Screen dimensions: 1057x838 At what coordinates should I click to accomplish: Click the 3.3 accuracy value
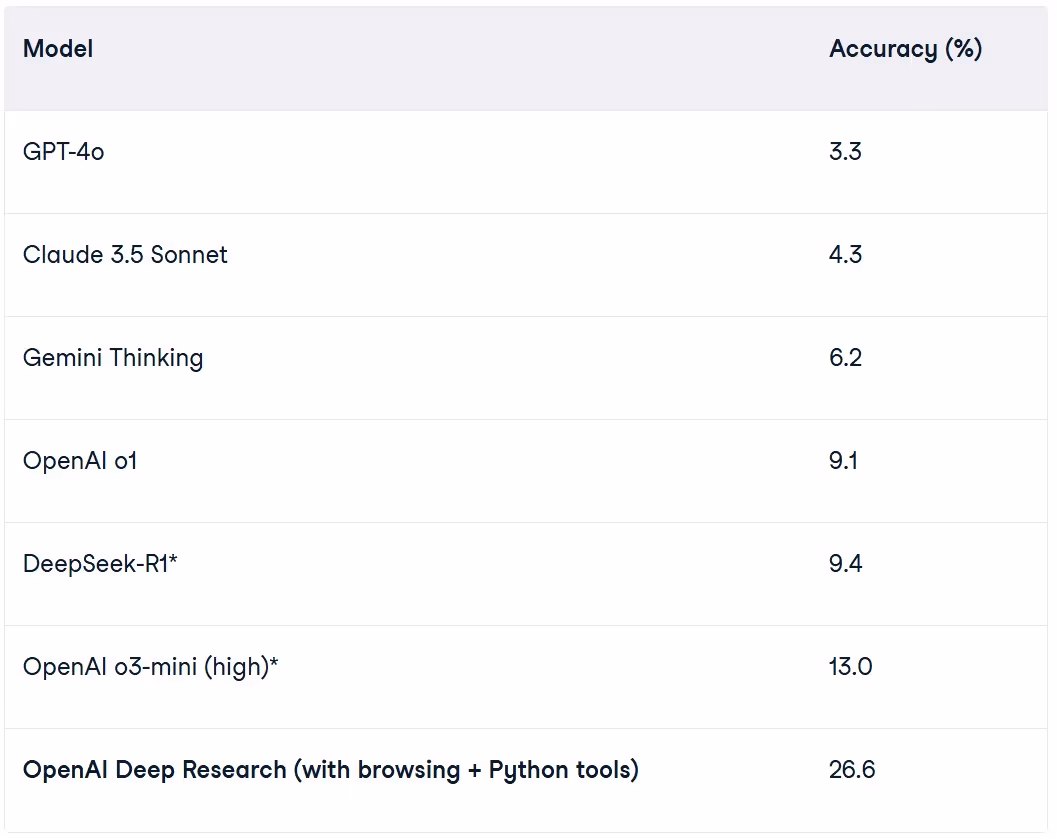click(845, 152)
